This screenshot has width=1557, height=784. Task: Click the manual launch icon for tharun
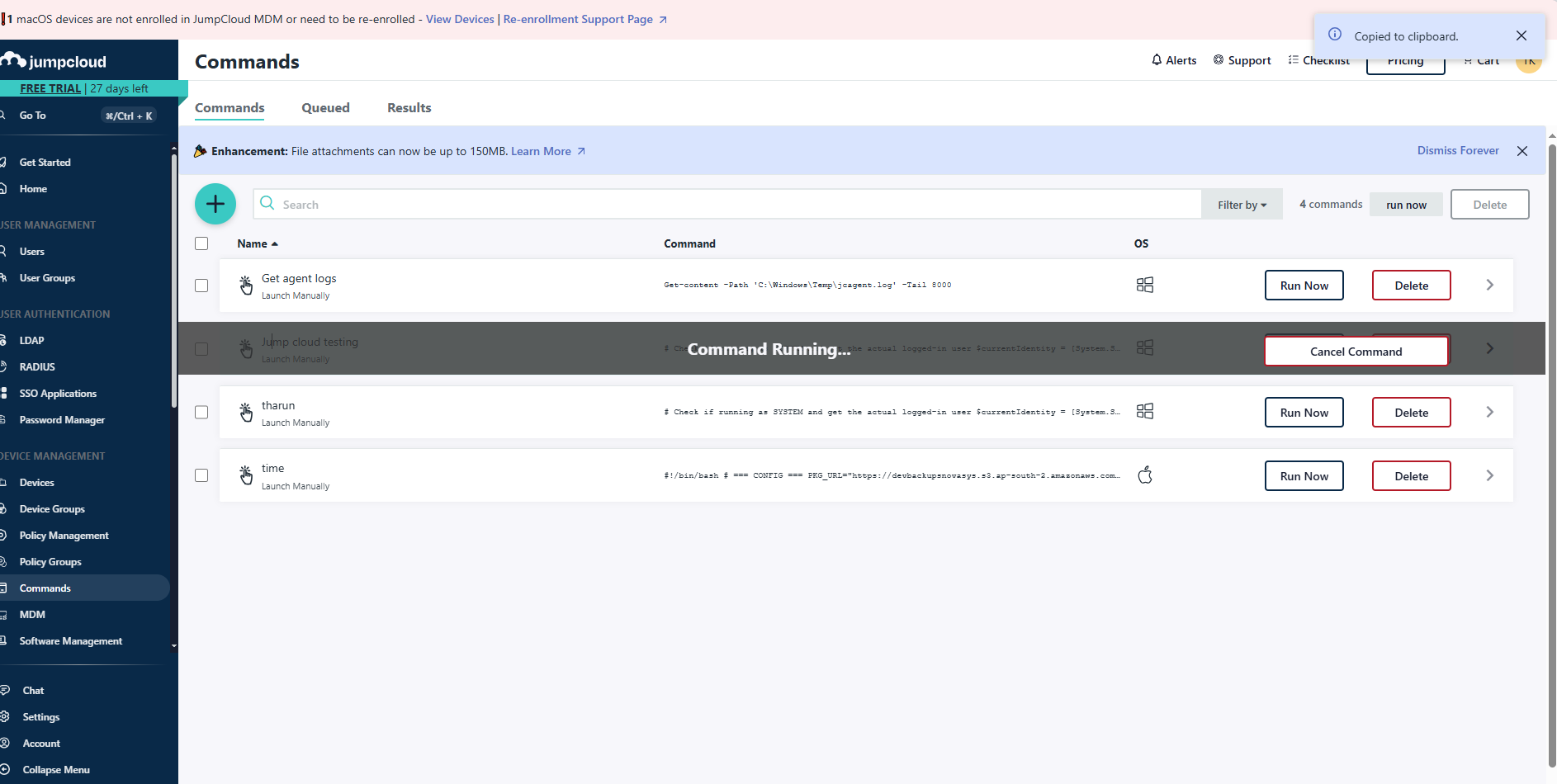[246, 412]
